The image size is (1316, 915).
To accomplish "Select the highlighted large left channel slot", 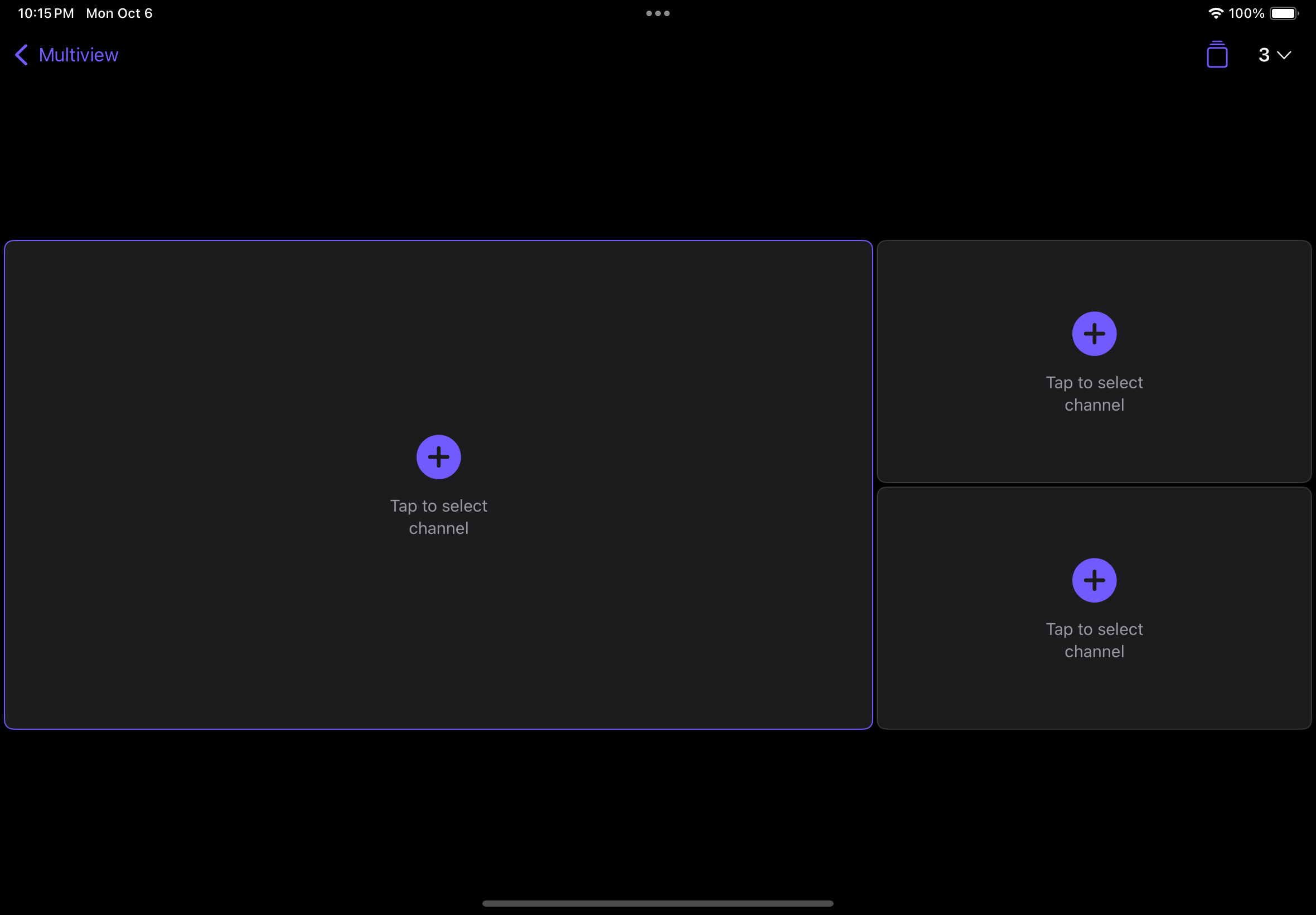I will (438, 484).
